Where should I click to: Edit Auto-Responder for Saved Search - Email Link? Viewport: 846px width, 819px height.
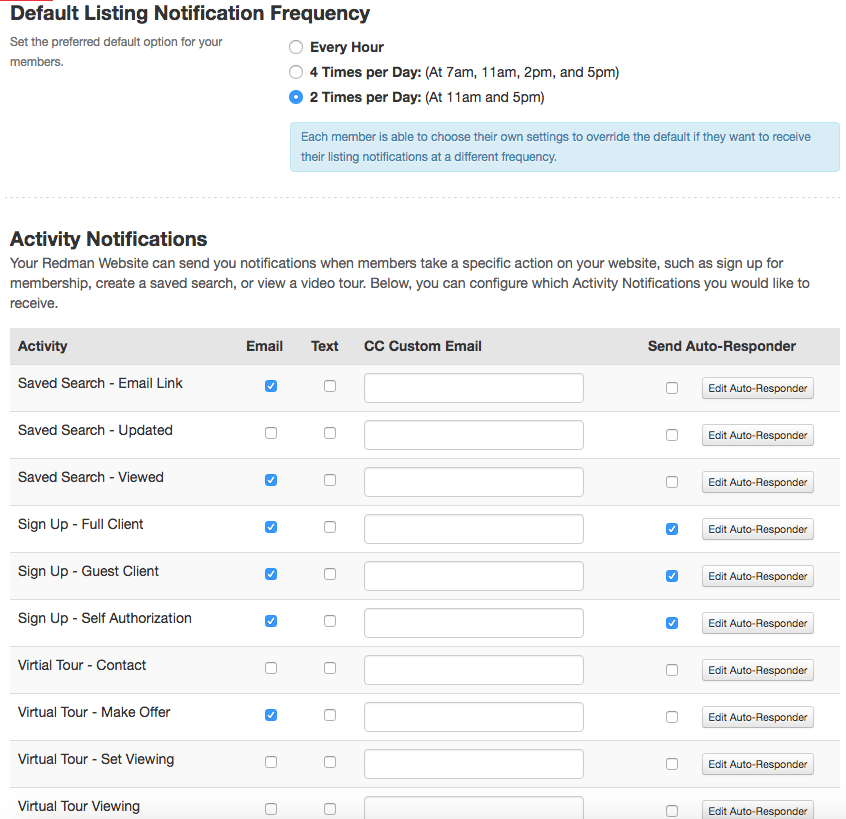(757, 388)
